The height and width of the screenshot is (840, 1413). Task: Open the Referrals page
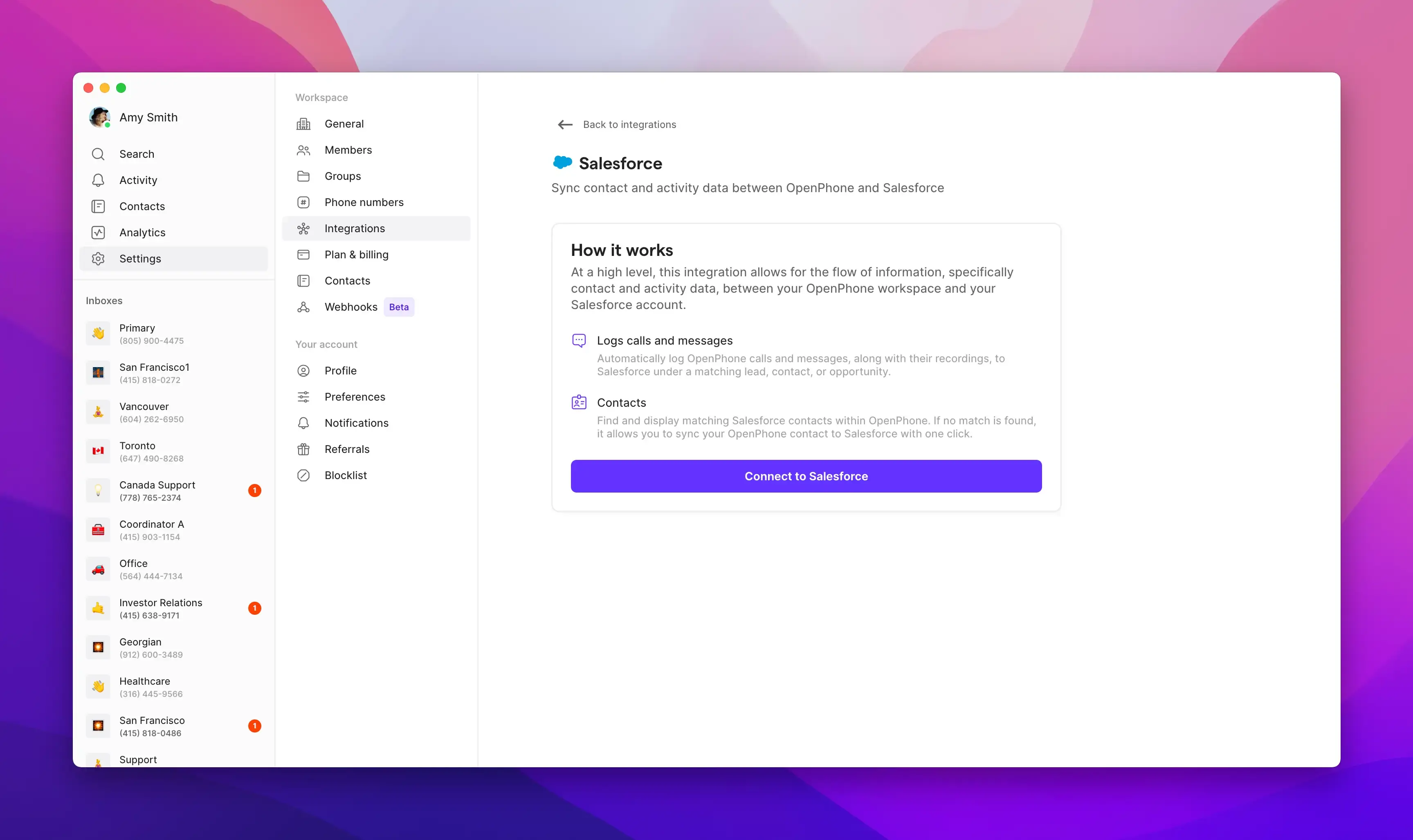click(346, 449)
